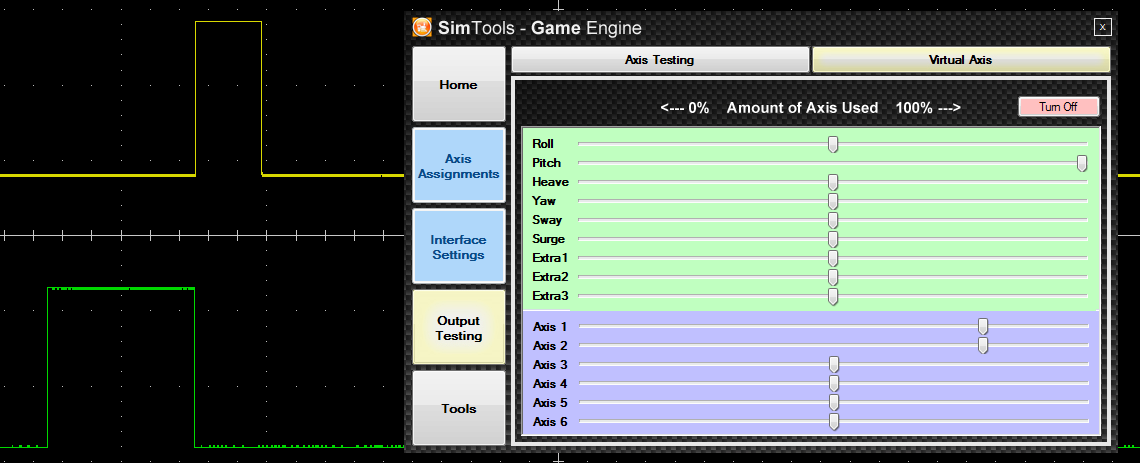Open Output Testing section

pyautogui.click(x=459, y=328)
